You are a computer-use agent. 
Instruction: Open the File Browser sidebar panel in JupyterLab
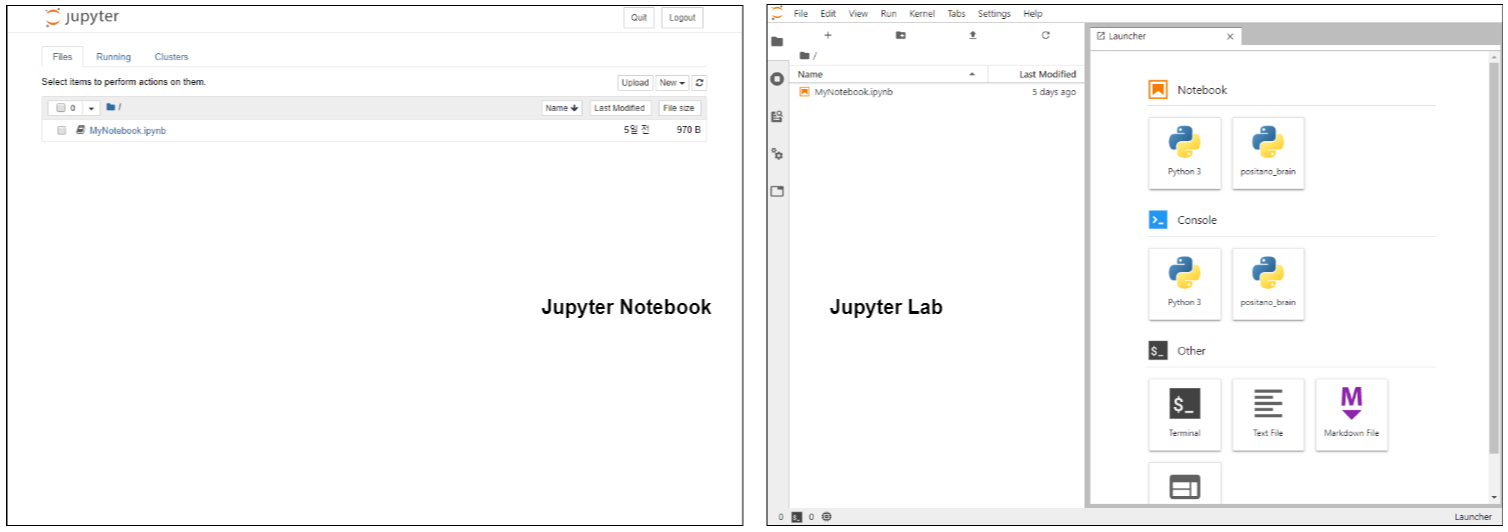(x=777, y=41)
